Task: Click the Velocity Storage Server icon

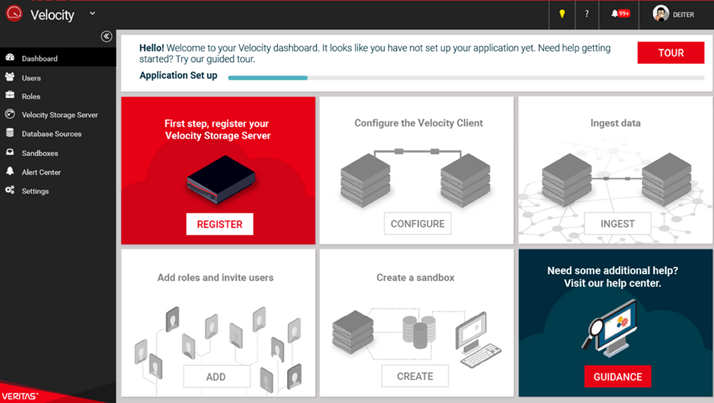Action: click(x=10, y=114)
